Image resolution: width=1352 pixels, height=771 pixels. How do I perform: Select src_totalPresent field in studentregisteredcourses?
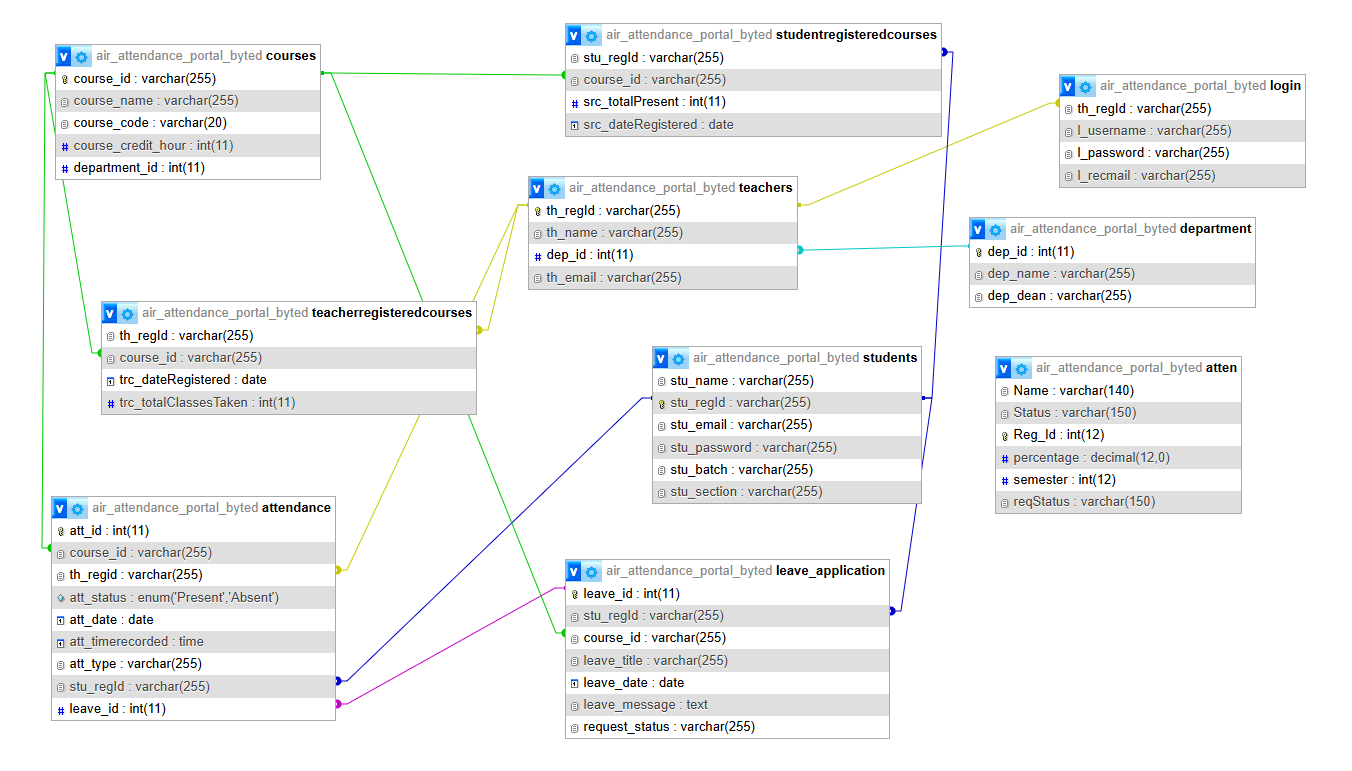click(x=754, y=102)
